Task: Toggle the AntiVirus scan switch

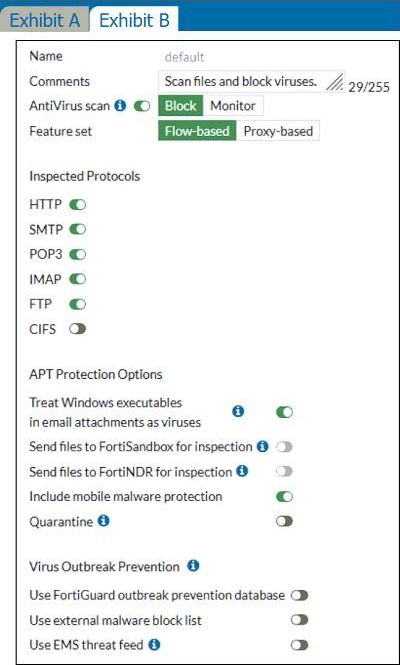Action: pyautogui.click(x=142, y=106)
